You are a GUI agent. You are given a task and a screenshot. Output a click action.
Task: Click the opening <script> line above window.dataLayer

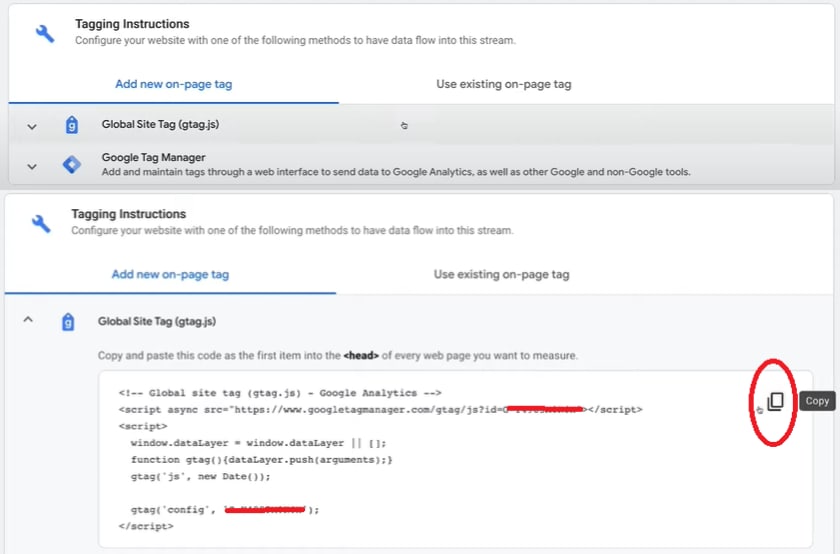click(x=143, y=426)
